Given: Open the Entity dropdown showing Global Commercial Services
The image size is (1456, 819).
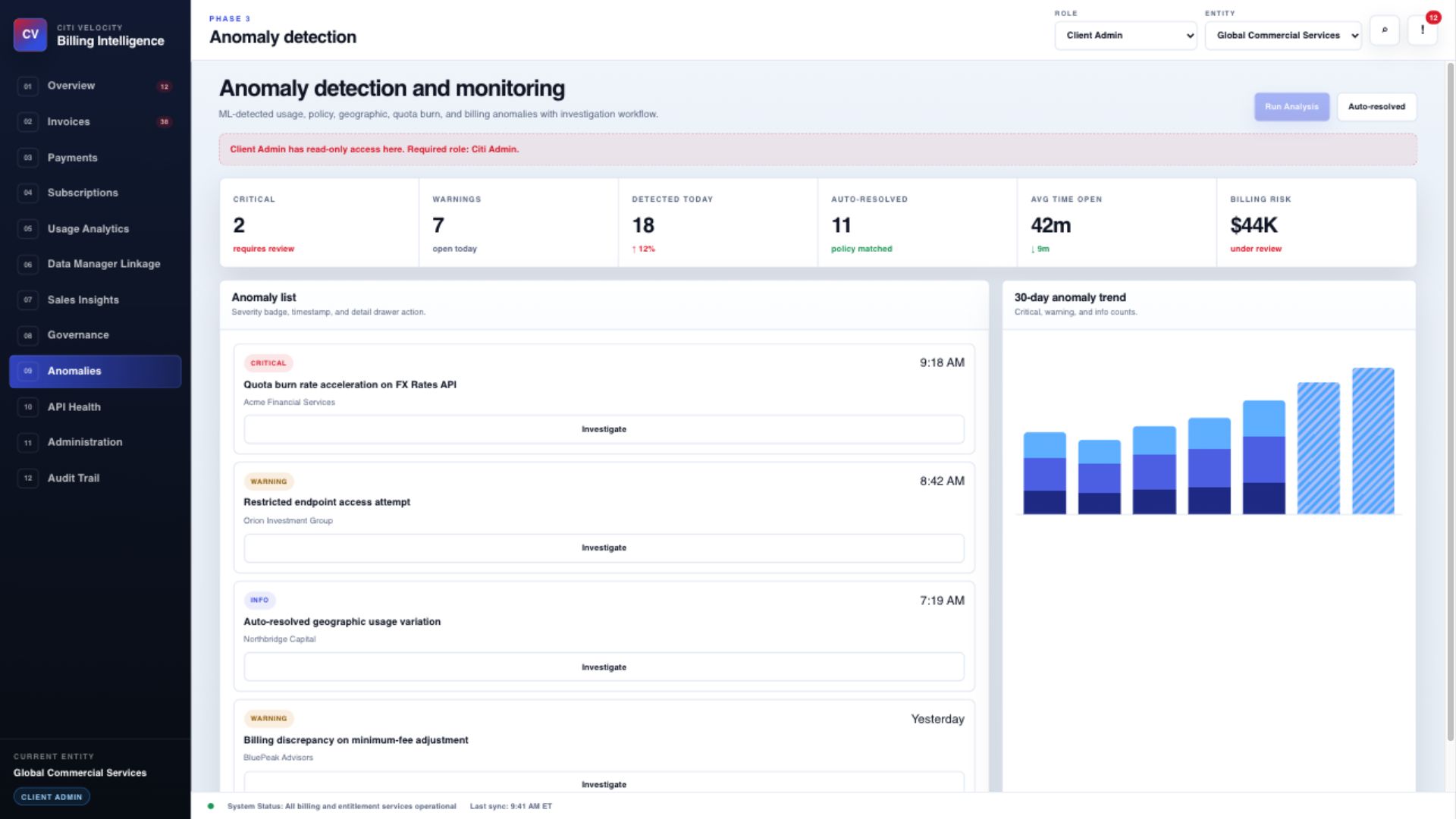Looking at the screenshot, I should [x=1283, y=36].
